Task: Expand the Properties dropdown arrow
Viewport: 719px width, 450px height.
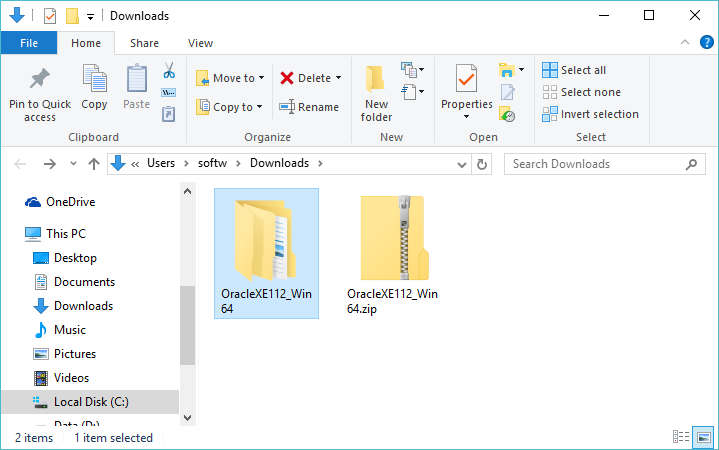Action: coord(466,117)
